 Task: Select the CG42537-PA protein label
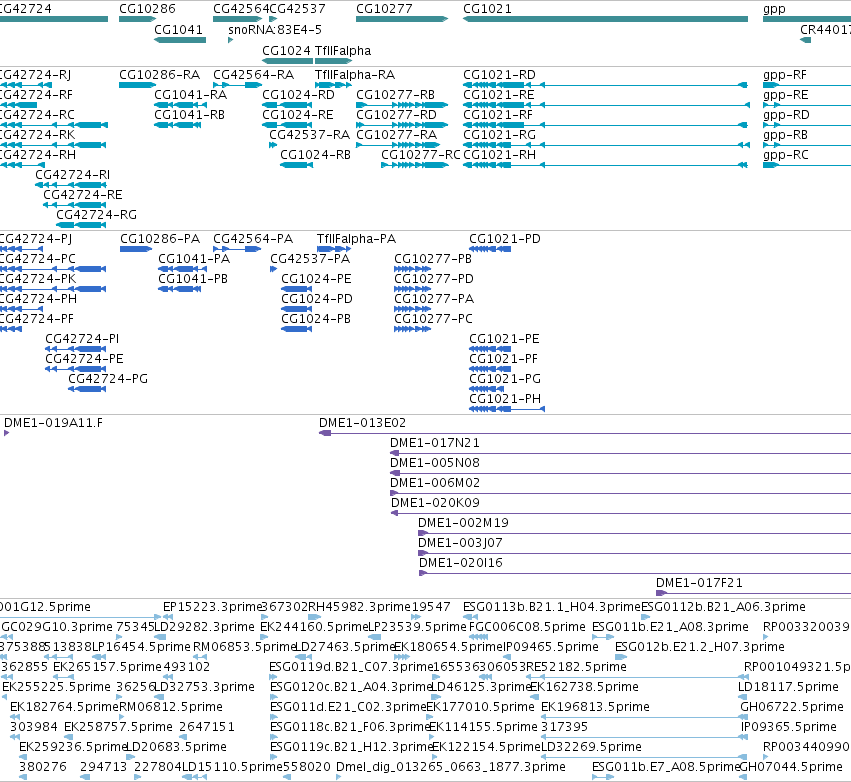[310, 259]
